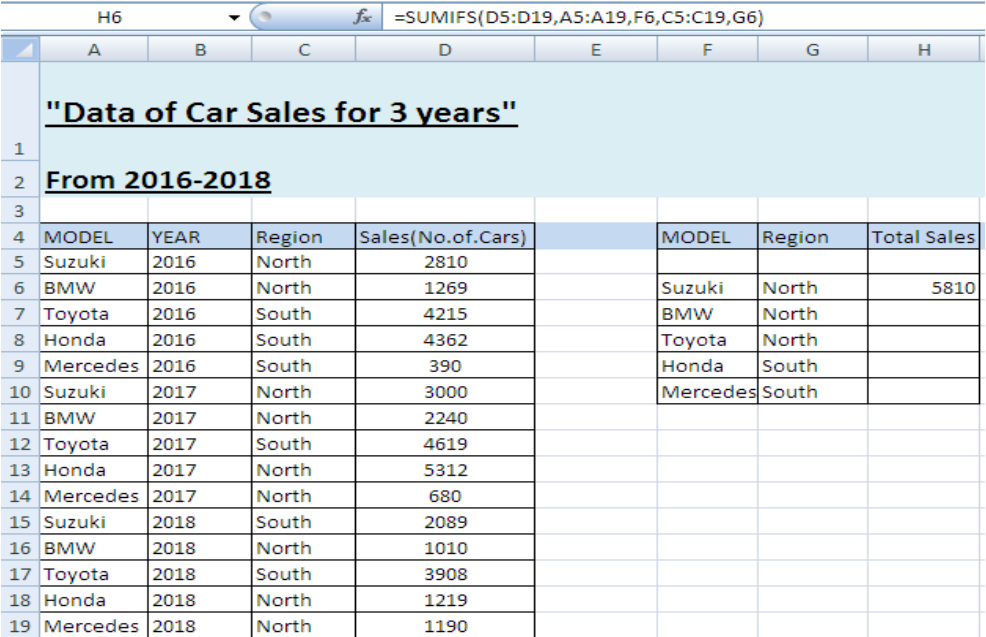Select column G header
Image resolution: width=986 pixels, height=637 pixels.
coord(812,50)
